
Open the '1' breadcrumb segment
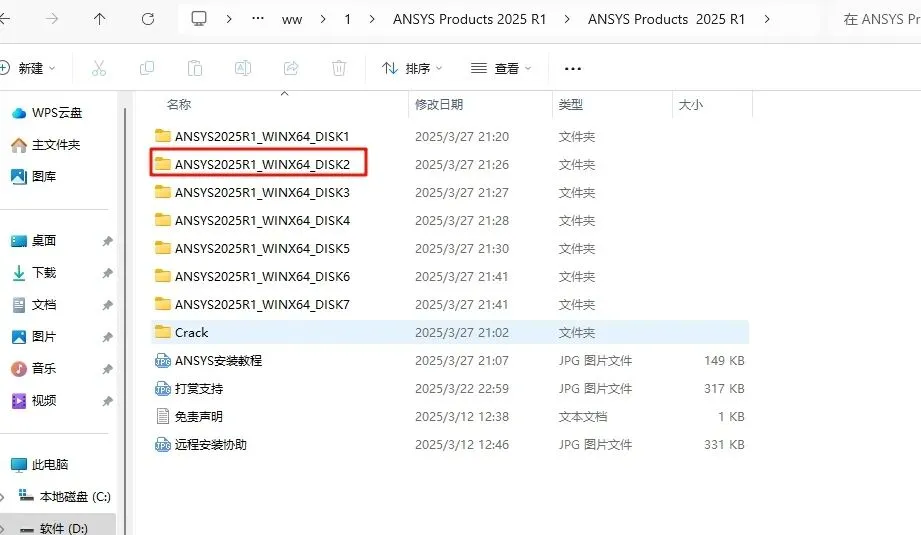pyautogui.click(x=348, y=19)
